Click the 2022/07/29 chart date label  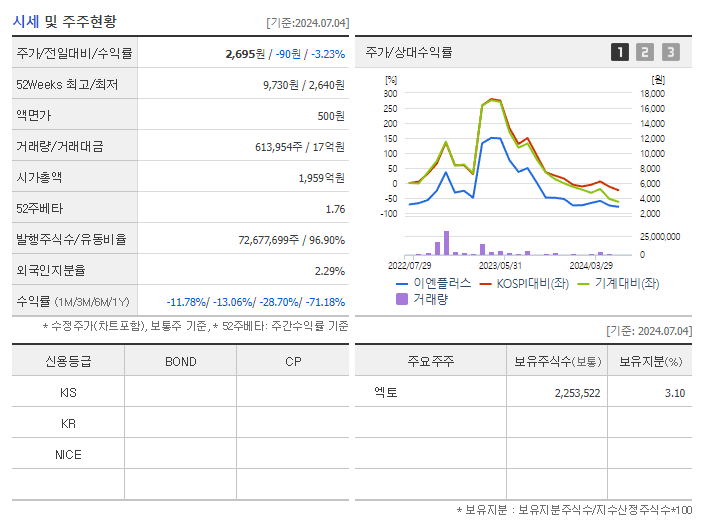pos(409,265)
